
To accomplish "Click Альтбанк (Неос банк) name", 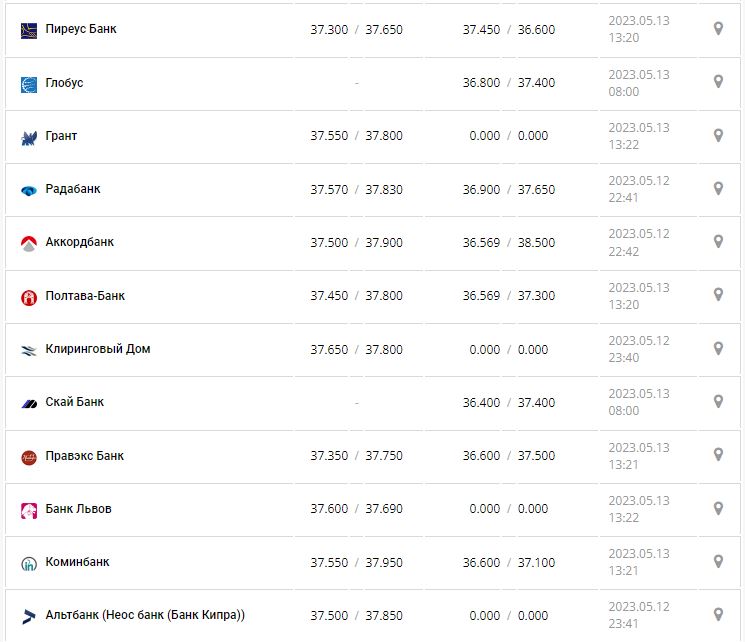I will click(x=145, y=615).
